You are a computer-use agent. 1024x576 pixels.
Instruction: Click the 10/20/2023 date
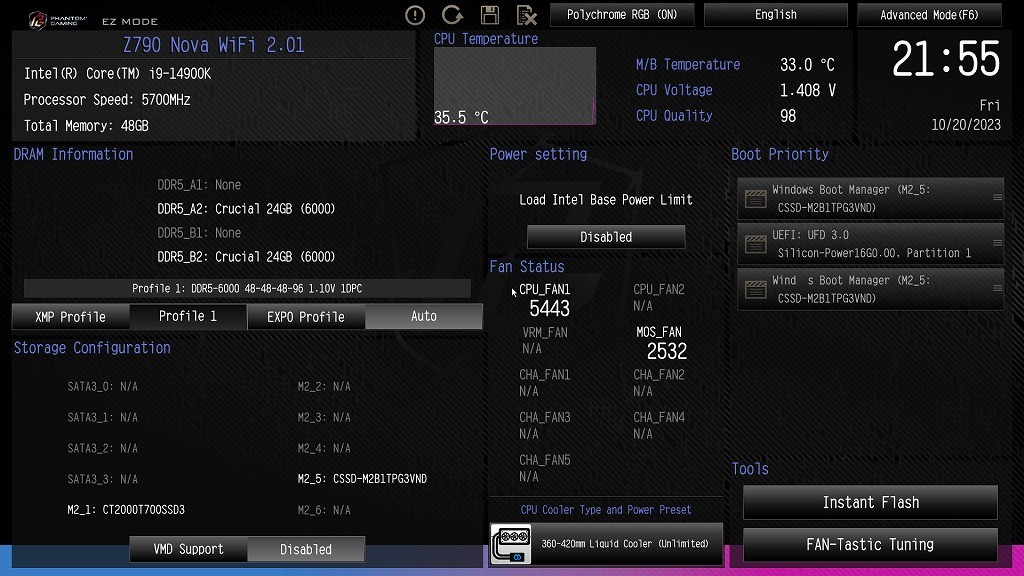pos(966,125)
